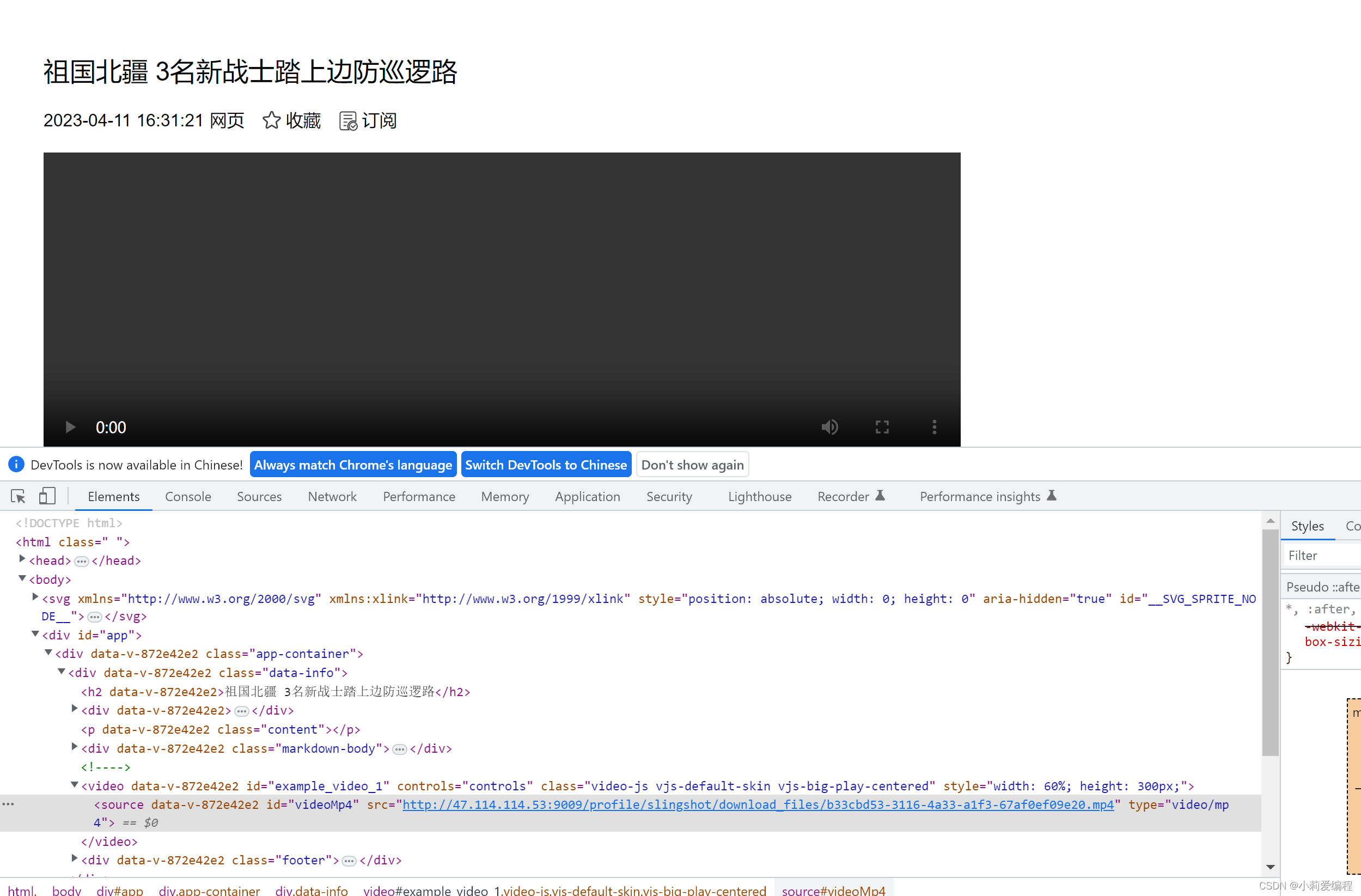Click the Pseudo ::after section header
This screenshot has height=896, width=1361.
[1322, 587]
